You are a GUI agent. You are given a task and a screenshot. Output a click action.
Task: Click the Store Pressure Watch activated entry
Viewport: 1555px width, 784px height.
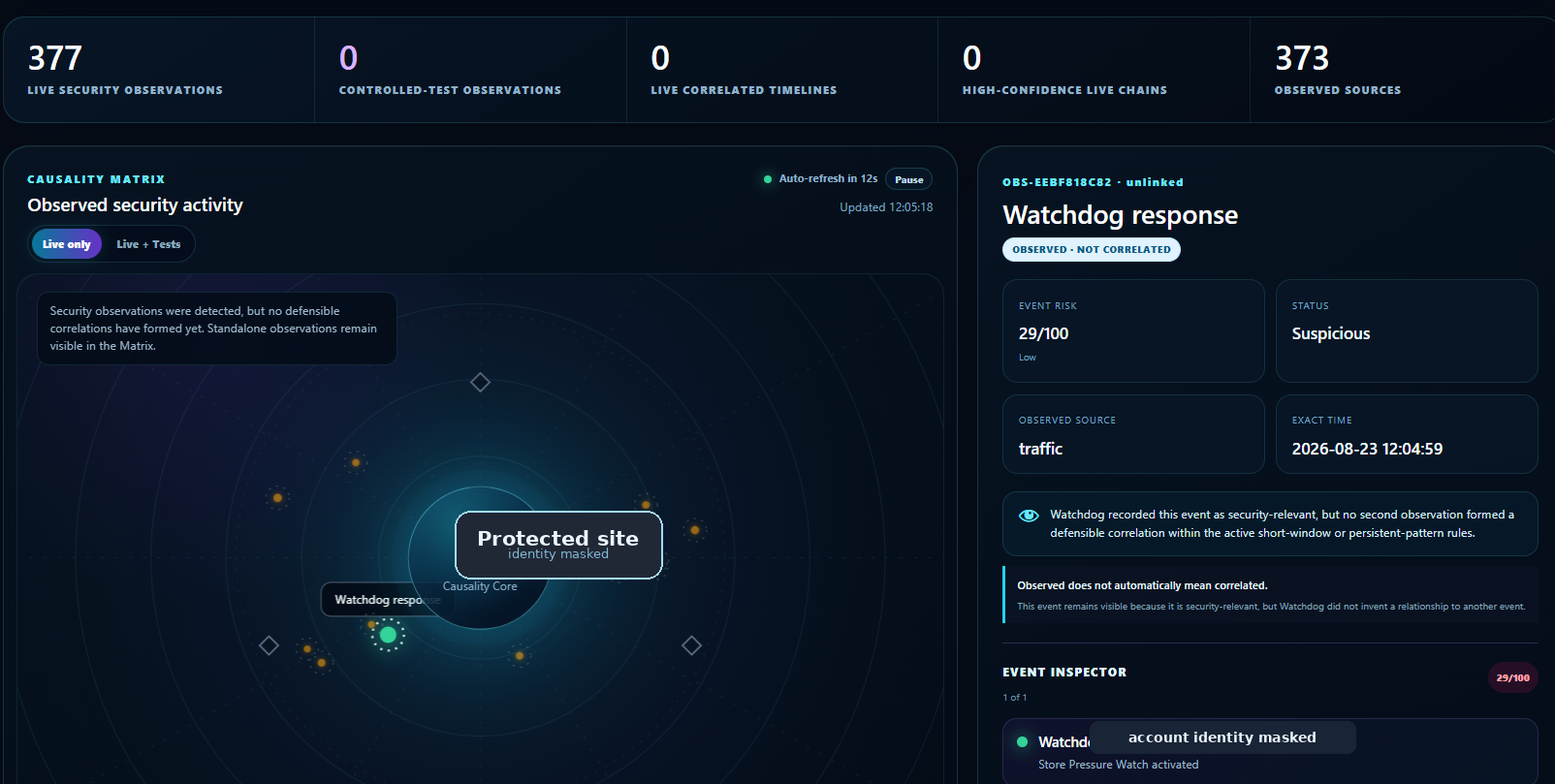[1118, 765]
